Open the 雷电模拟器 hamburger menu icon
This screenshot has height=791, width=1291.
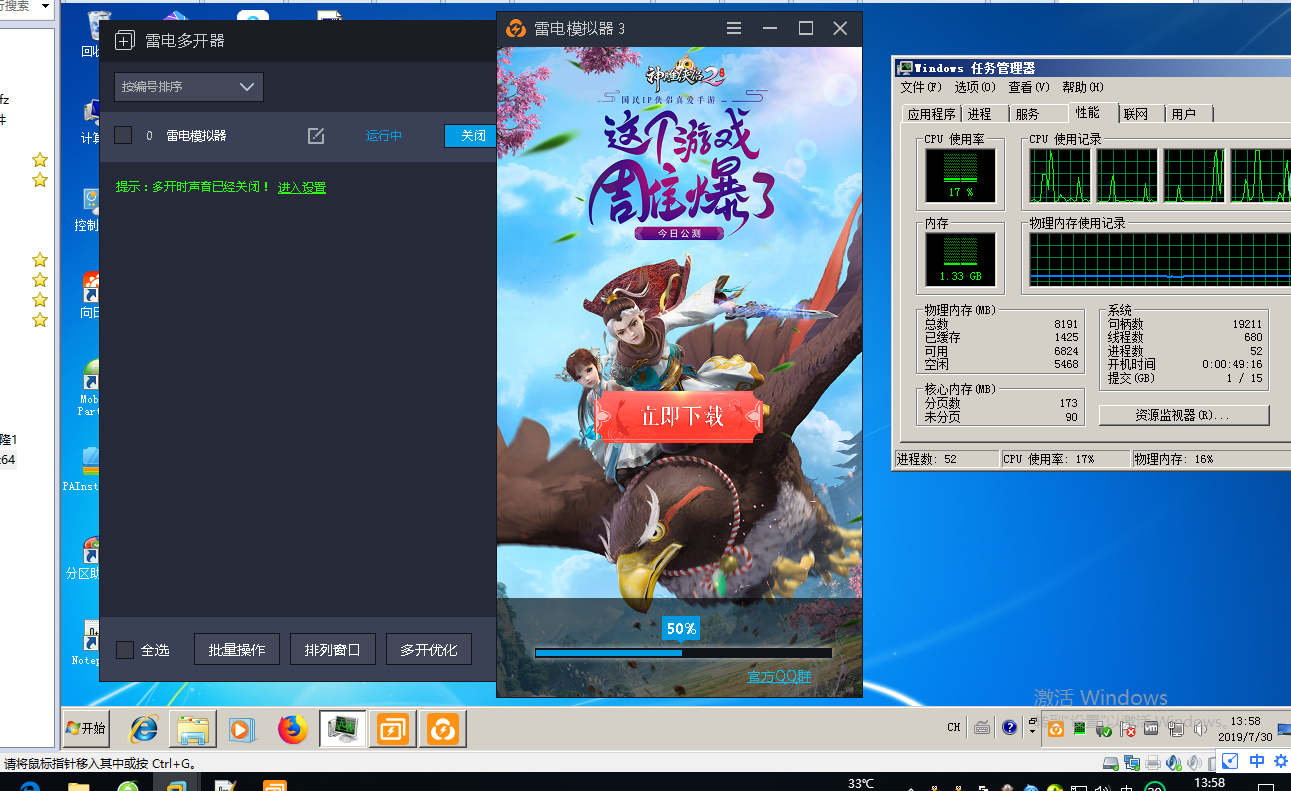[x=734, y=28]
